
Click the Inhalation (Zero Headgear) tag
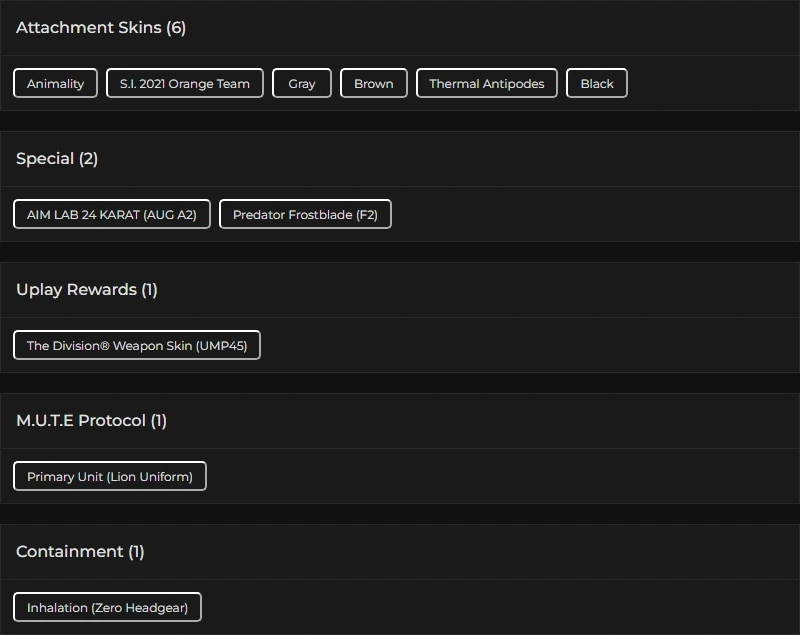tap(108, 607)
